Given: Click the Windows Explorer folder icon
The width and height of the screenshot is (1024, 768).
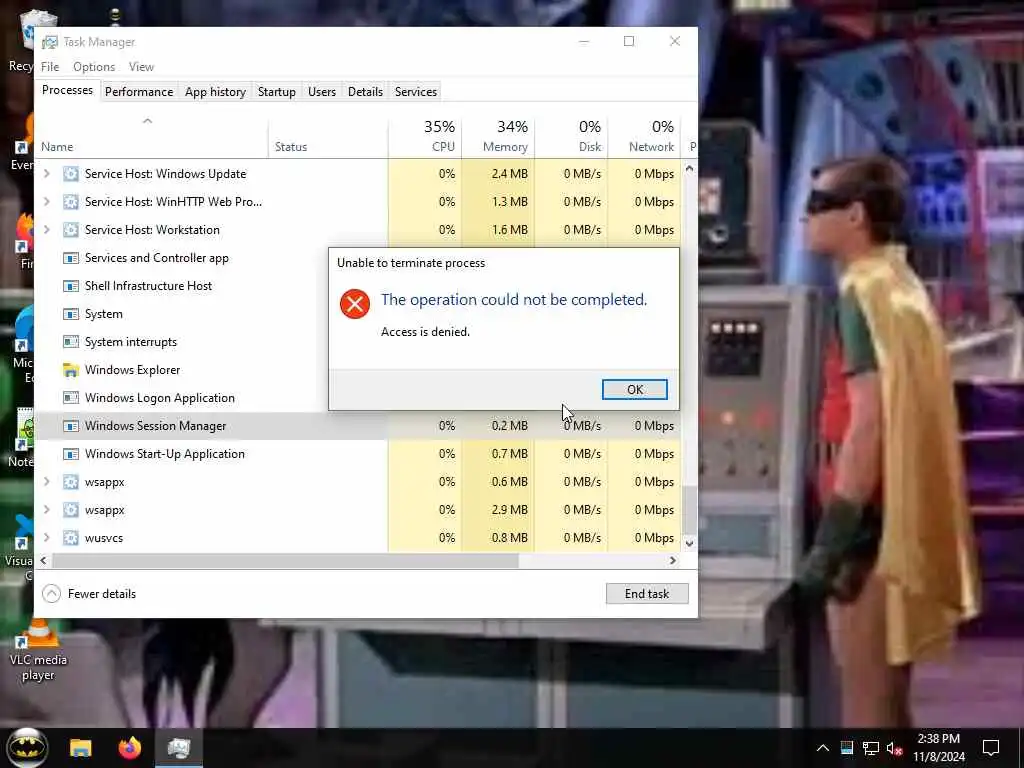Looking at the screenshot, I should [71, 370].
